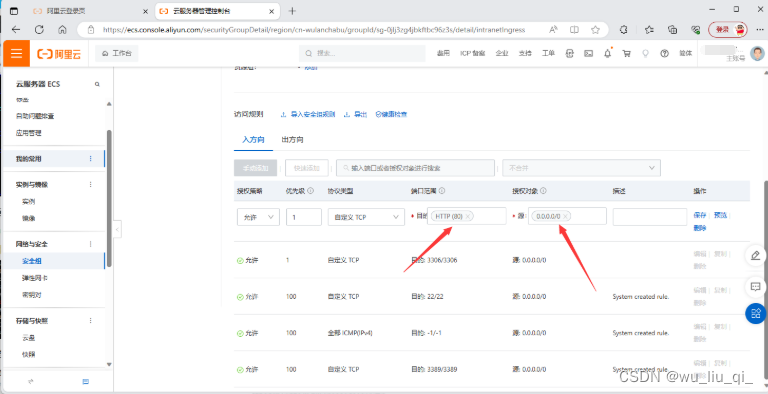Image resolution: width=768 pixels, height=394 pixels.
Task: Click the floating pencil edit icon
Action: tap(755, 255)
